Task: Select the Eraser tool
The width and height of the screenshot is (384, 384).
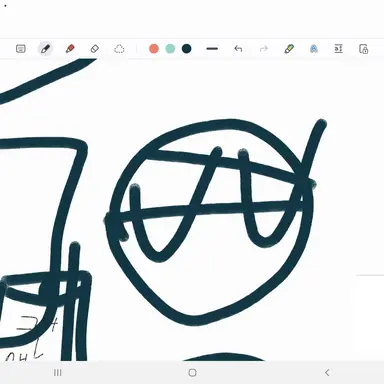Action: [95, 49]
